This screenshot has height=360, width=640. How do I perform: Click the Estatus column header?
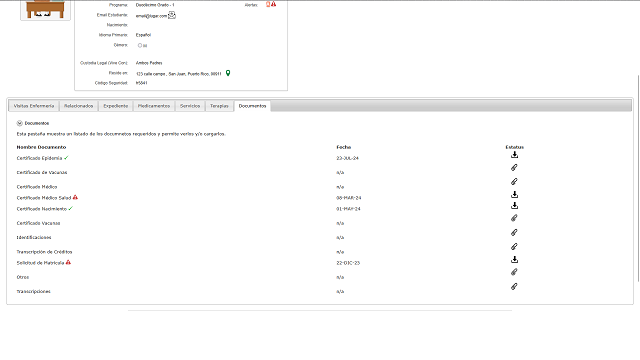coord(514,147)
